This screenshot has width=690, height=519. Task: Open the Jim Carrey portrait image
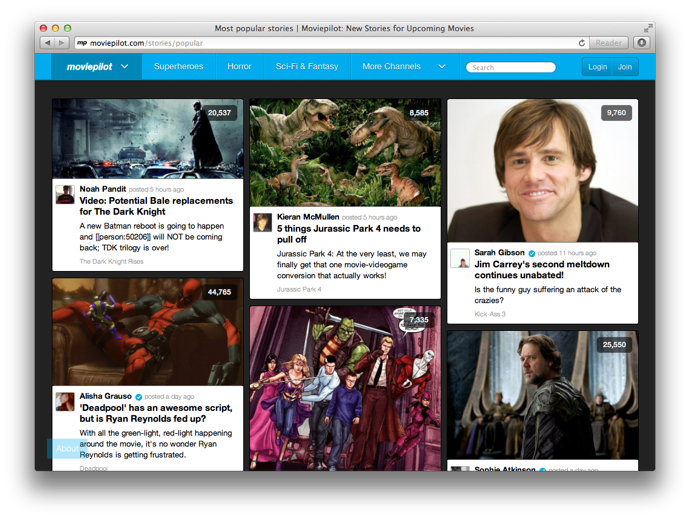pyautogui.click(x=543, y=170)
